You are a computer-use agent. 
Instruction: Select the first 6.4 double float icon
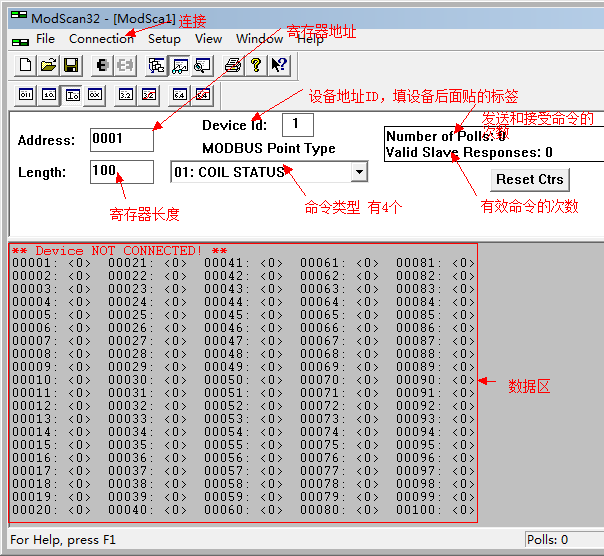(x=180, y=94)
